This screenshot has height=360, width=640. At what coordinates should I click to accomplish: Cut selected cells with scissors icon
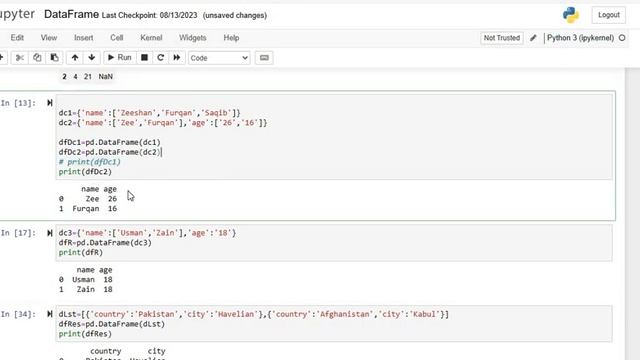pyautogui.click(x=19, y=58)
